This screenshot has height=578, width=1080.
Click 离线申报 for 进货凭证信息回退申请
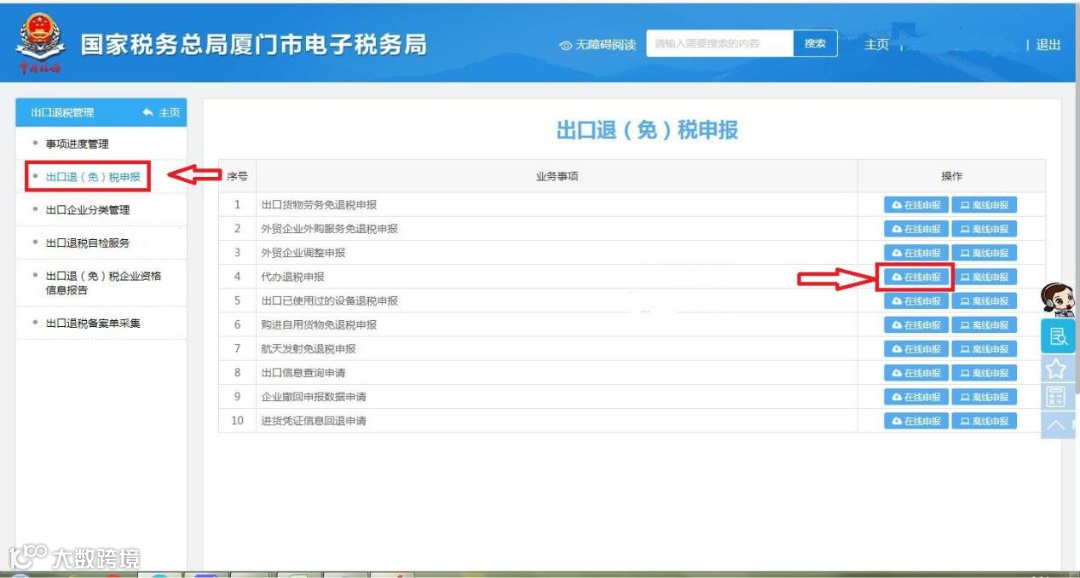(x=984, y=420)
